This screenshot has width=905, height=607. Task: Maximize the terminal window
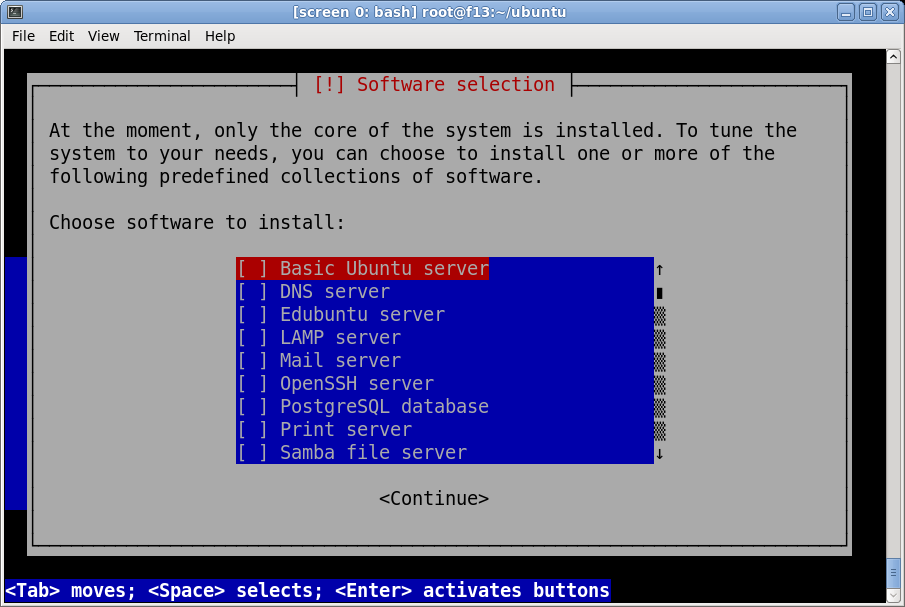coord(867,12)
